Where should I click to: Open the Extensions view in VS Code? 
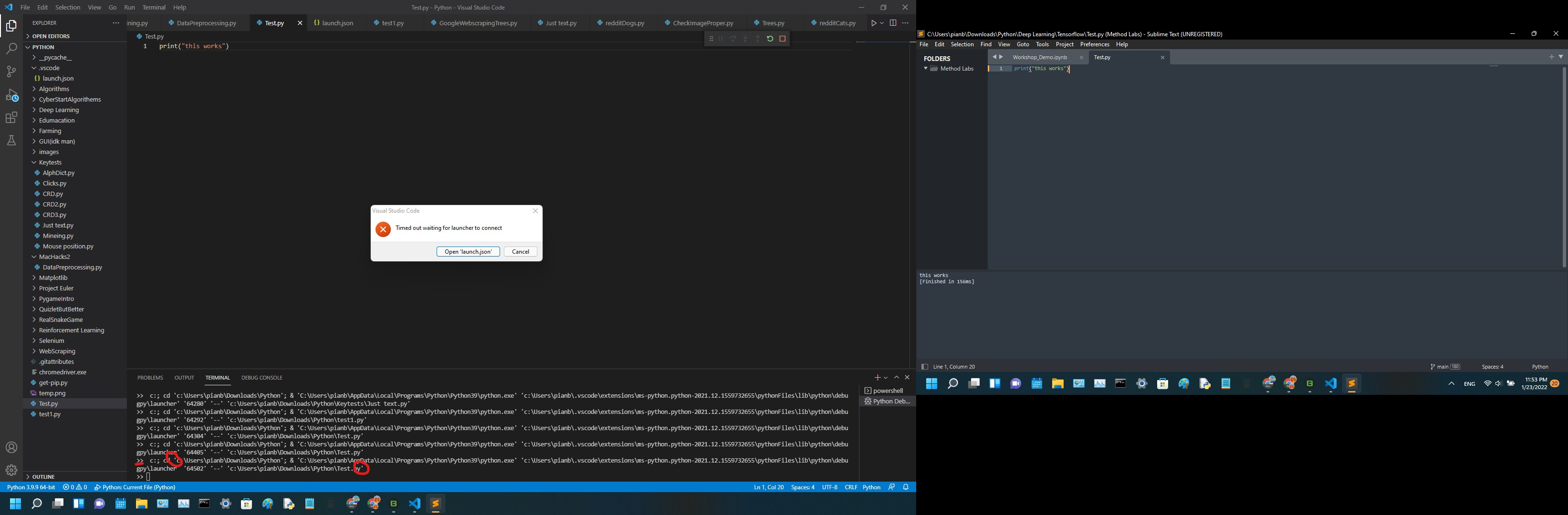(11, 117)
